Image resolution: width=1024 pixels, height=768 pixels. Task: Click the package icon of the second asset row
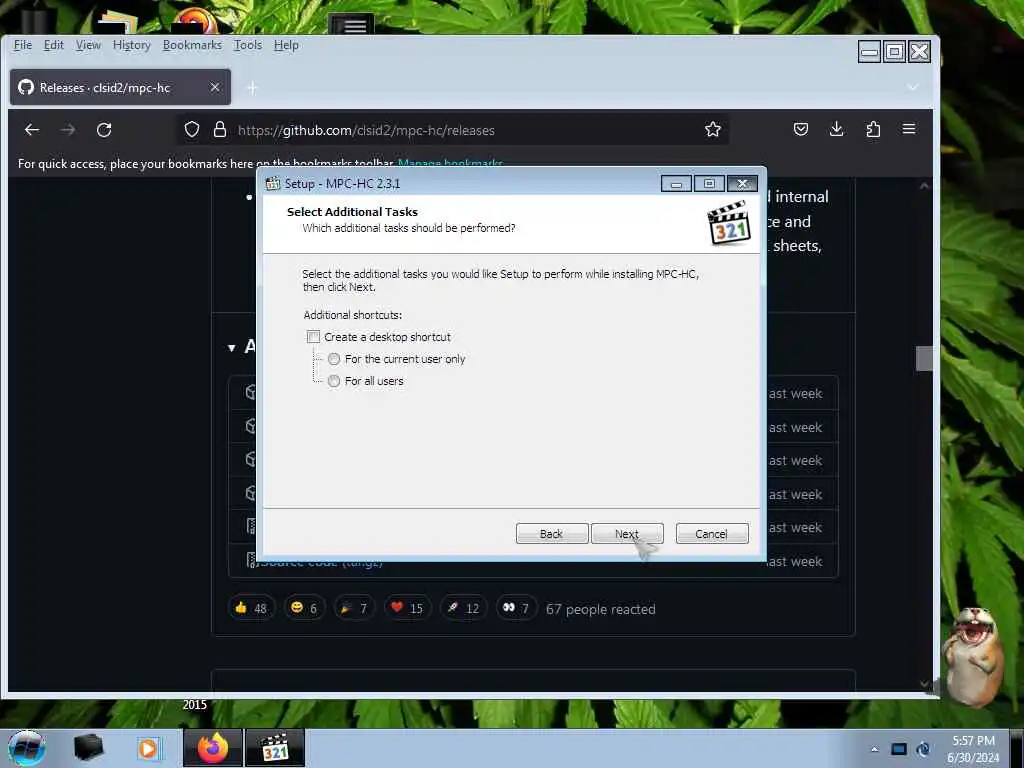250,426
